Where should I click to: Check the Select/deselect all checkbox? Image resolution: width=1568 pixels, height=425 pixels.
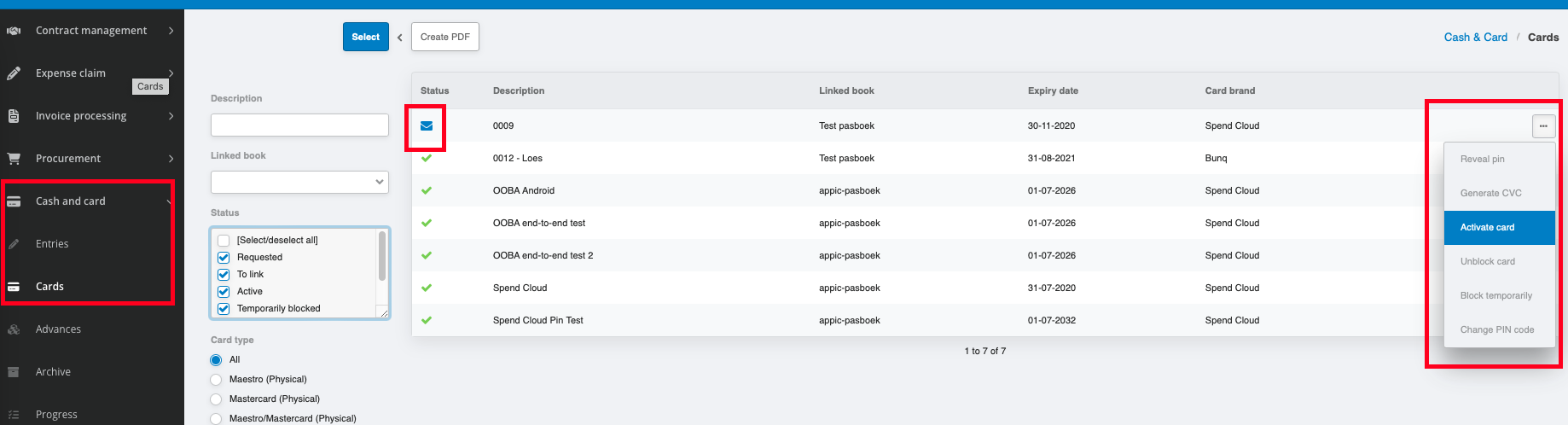pyautogui.click(x=224, y=240)
